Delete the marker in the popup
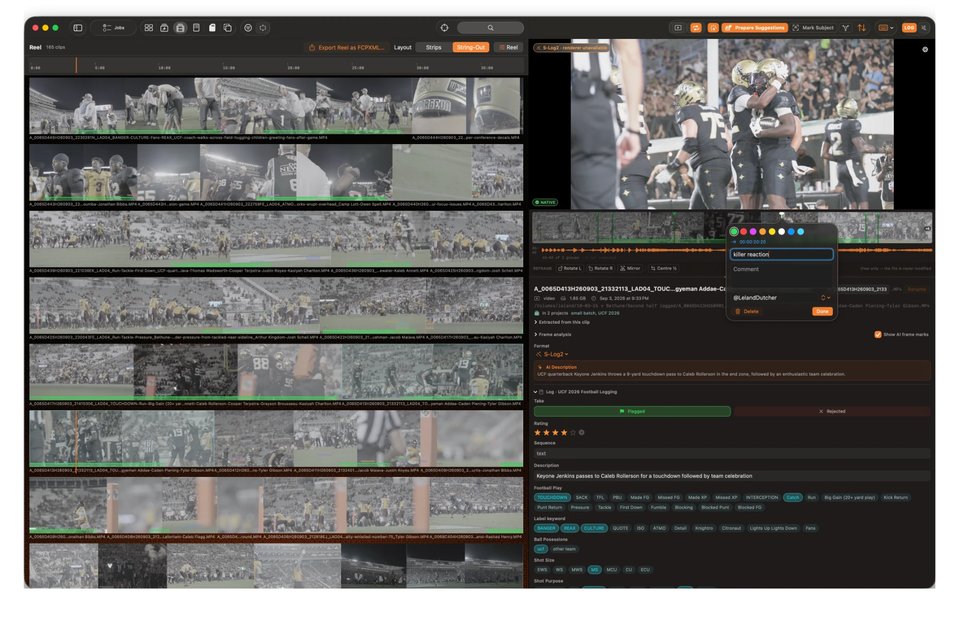The height and width of the screenshot is (621, 960). pyautogui.click(x=747, y=311)
